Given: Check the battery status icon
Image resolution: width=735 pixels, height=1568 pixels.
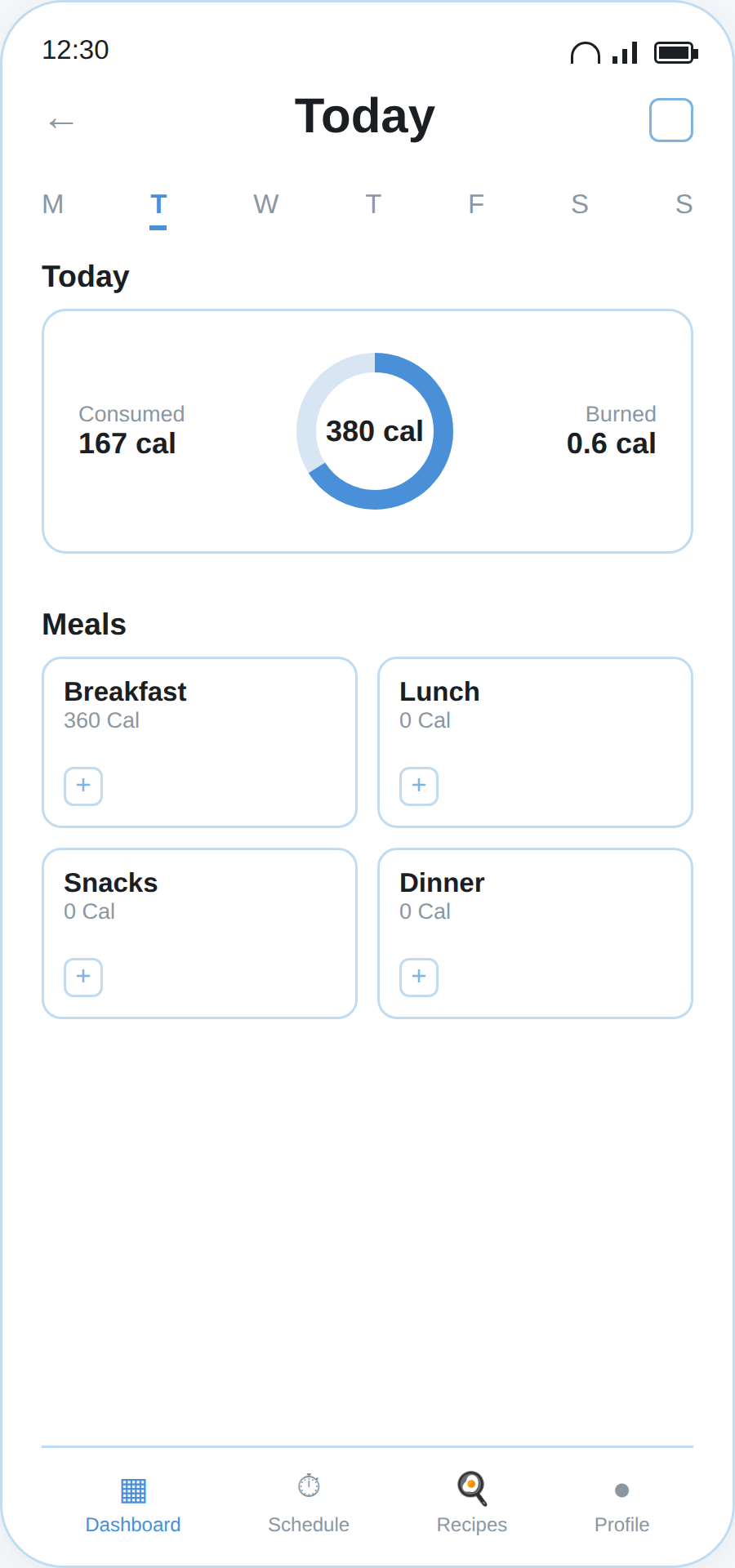Looking at the screenshot, I should 676,53.
